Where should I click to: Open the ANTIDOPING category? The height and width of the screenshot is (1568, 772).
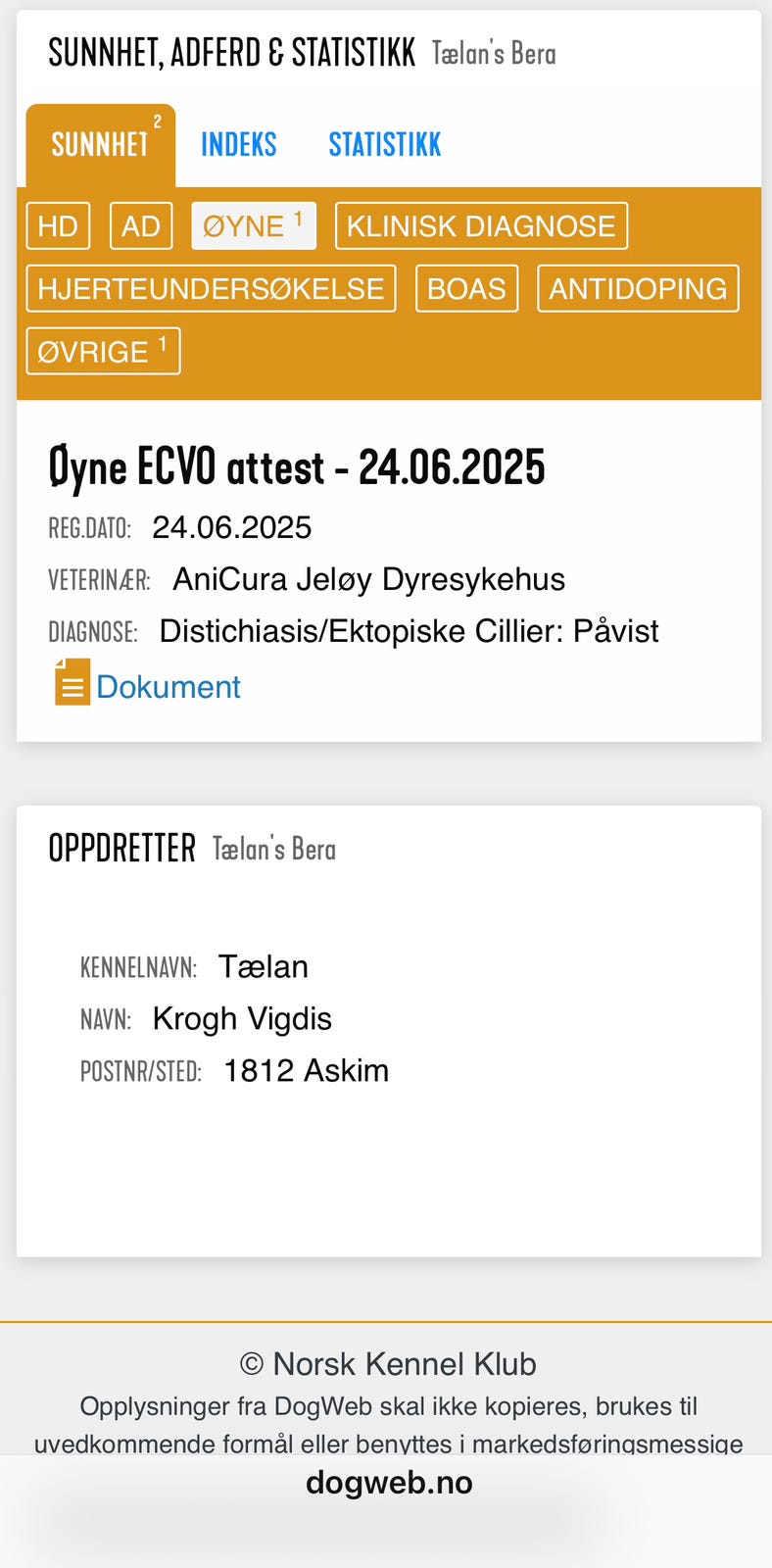638,289
